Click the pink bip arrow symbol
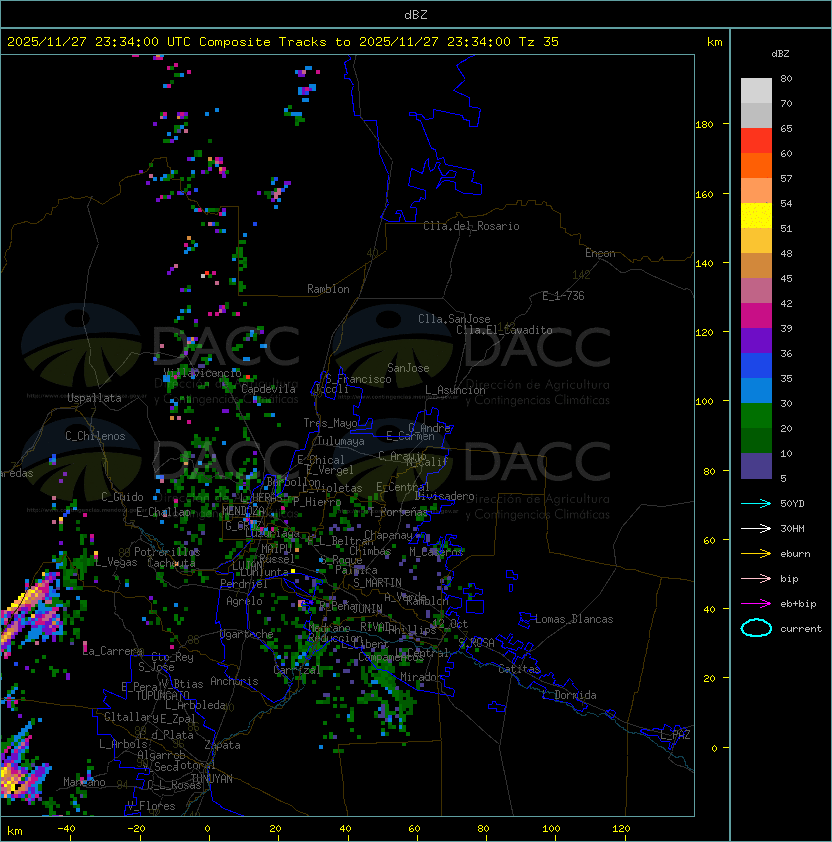832x842 pixels. [x=756, y=579]
